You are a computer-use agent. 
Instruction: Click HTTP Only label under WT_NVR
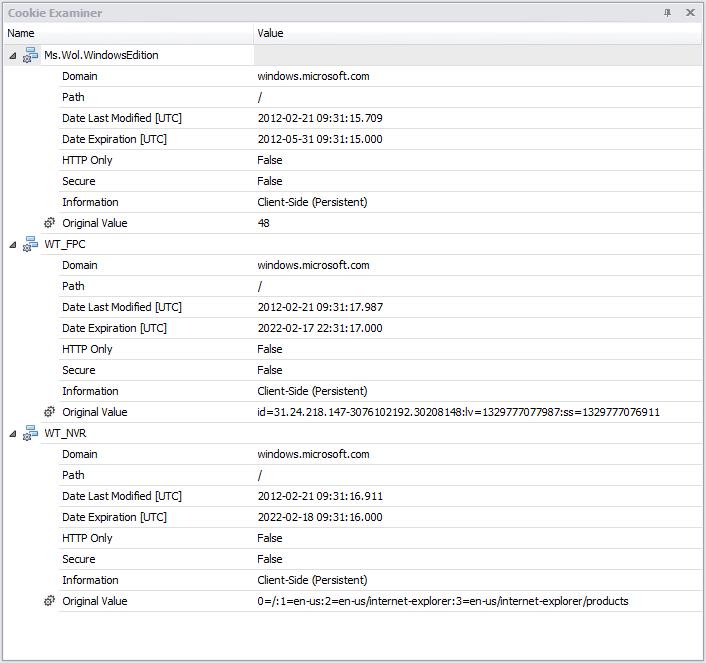87,538
